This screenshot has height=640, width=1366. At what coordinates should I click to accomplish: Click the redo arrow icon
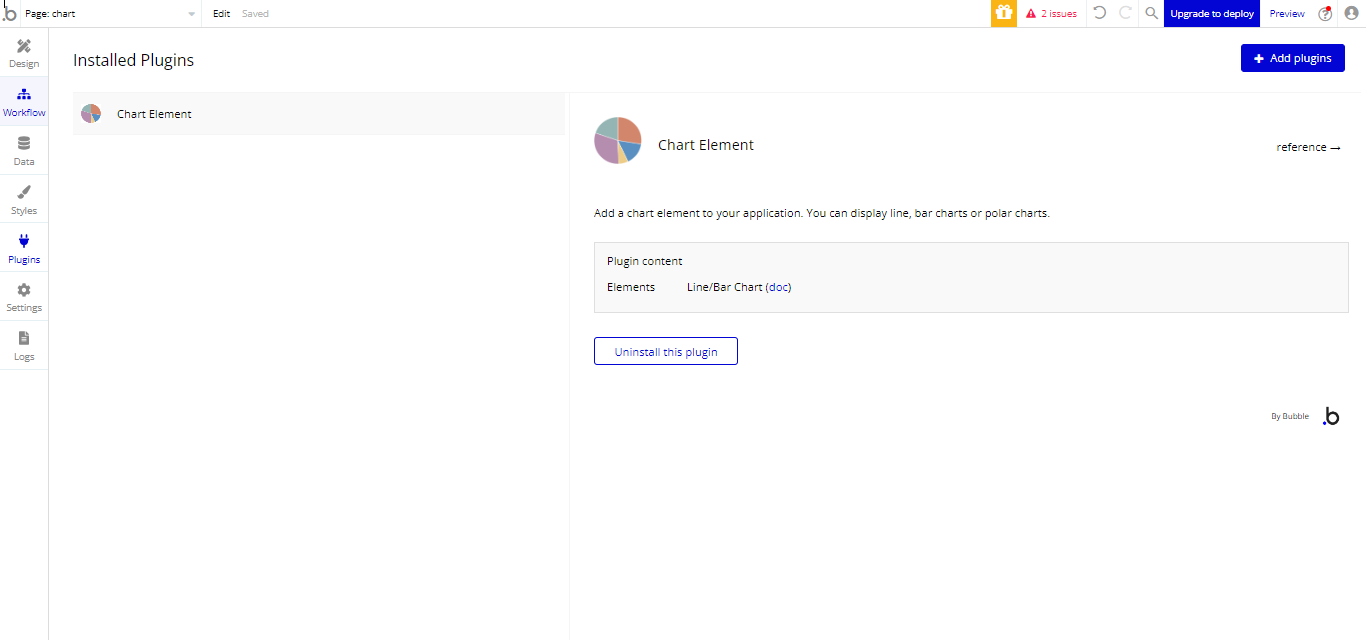click(x=1125, y=13)
